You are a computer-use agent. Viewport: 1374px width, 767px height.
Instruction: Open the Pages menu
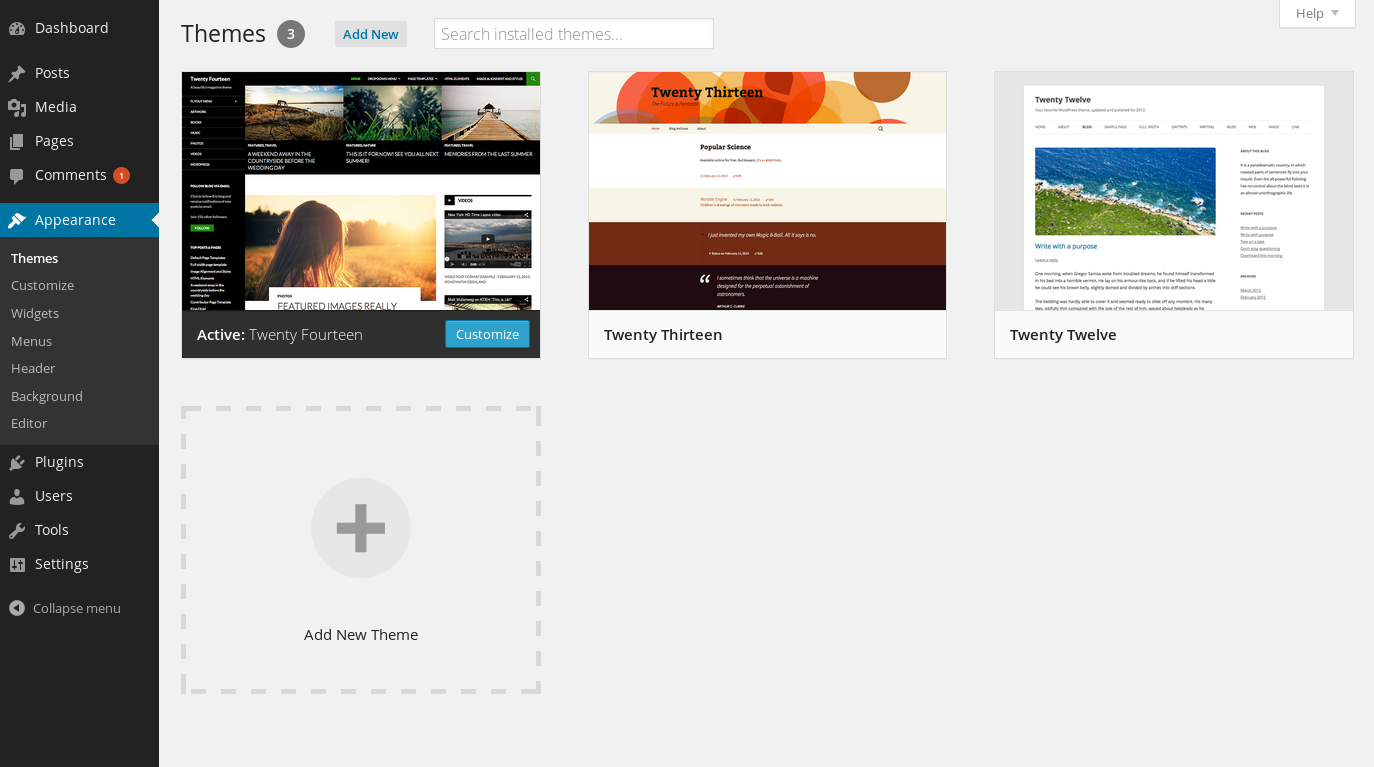[79, 141]
